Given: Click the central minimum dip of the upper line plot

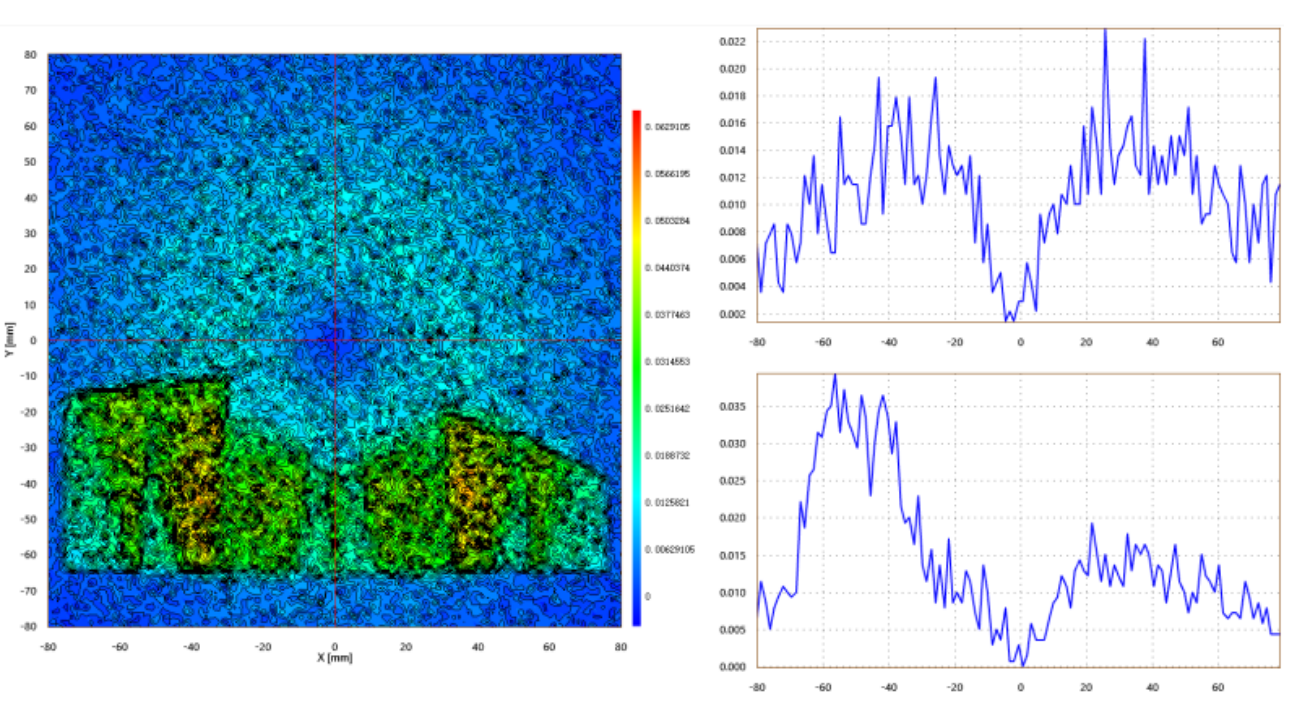Looking at the screenshot, I should (x=1007, y=319).
